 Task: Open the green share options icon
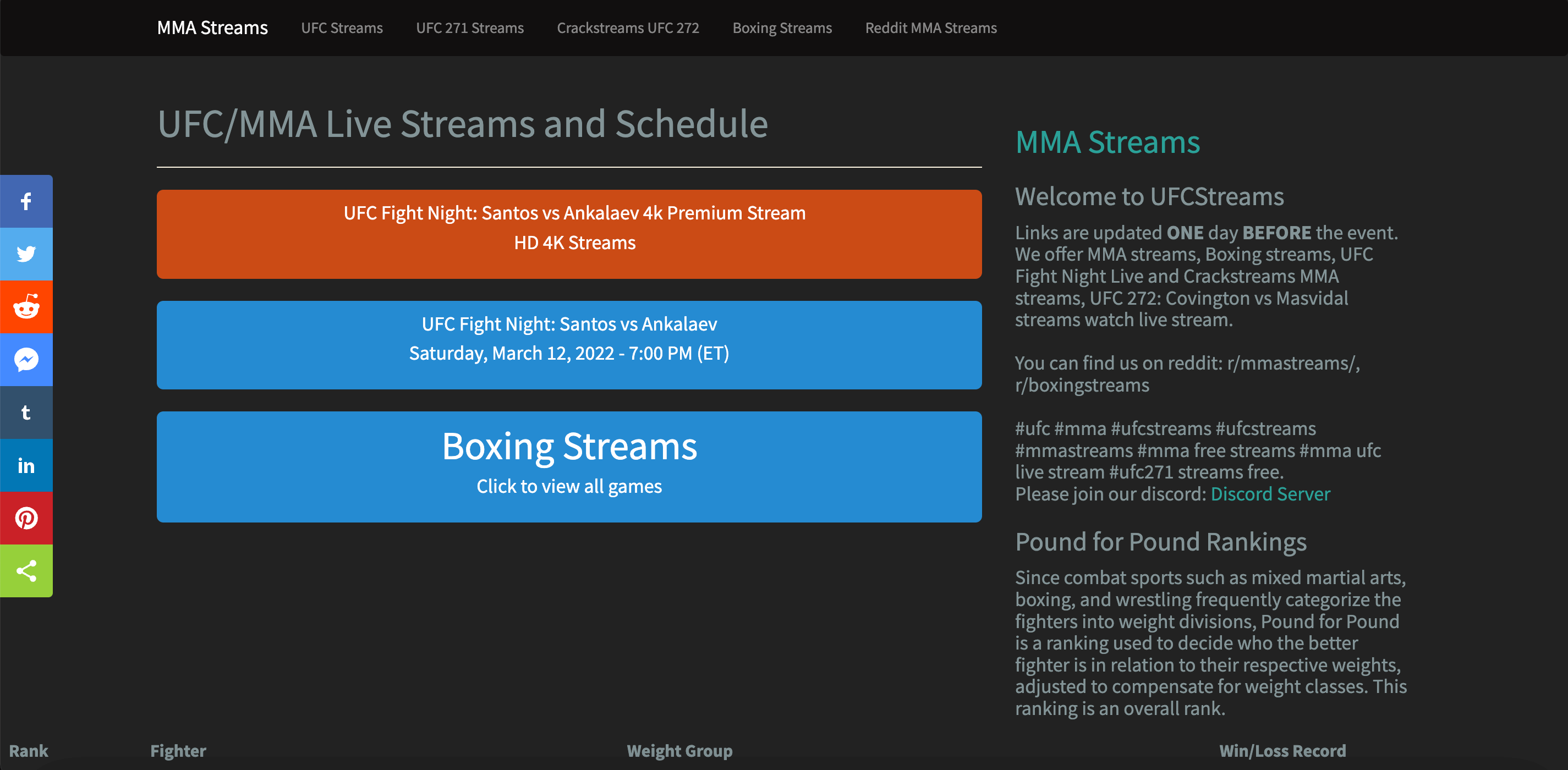point(26,570)
